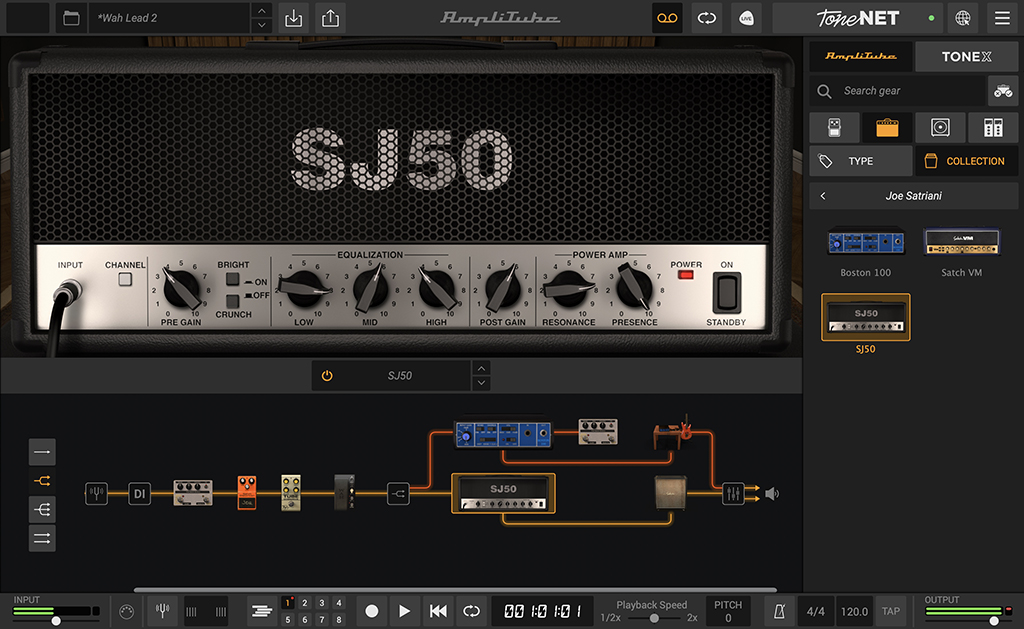
Task: Click the globe icon next to ToneNET
Action: 962,18
